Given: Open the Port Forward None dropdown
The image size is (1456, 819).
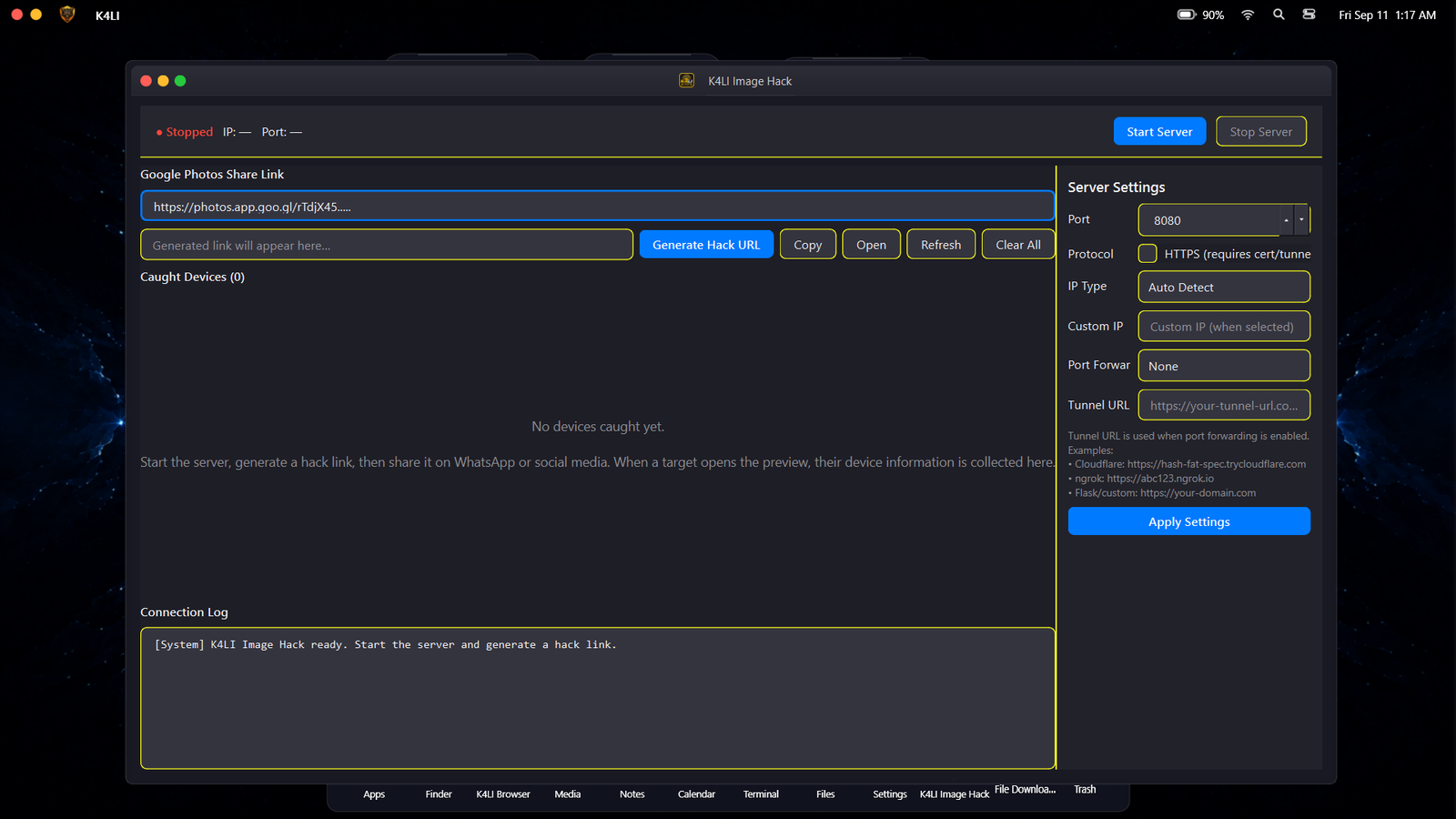Looking at the screenshot, I should click(1224, 366).
